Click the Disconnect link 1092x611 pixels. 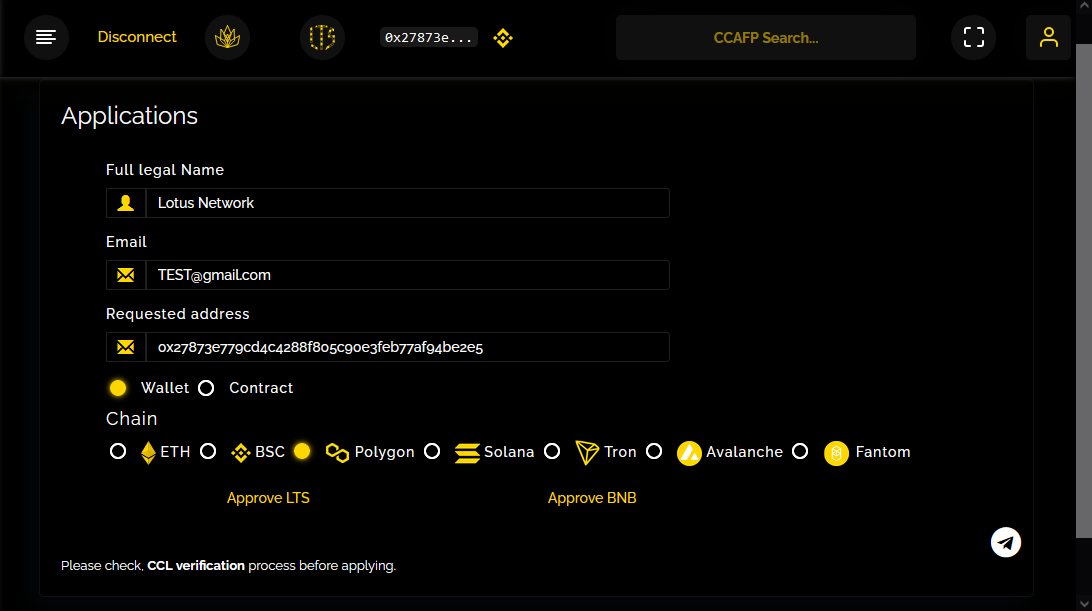(x=137, y=37)
